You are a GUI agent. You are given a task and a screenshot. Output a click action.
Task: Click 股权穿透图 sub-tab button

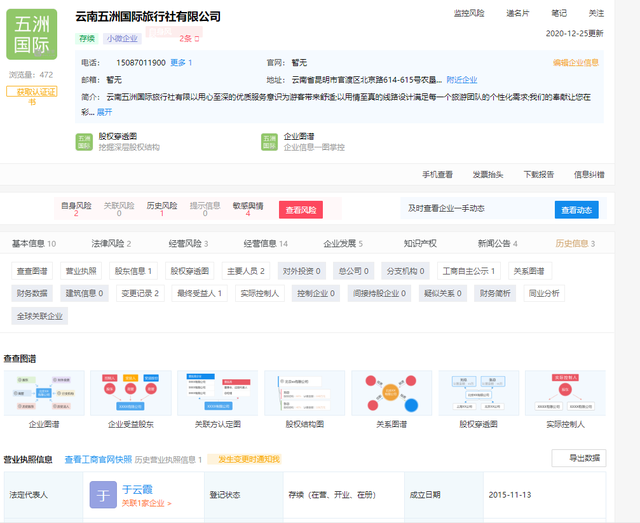click(x=189, y=271)
